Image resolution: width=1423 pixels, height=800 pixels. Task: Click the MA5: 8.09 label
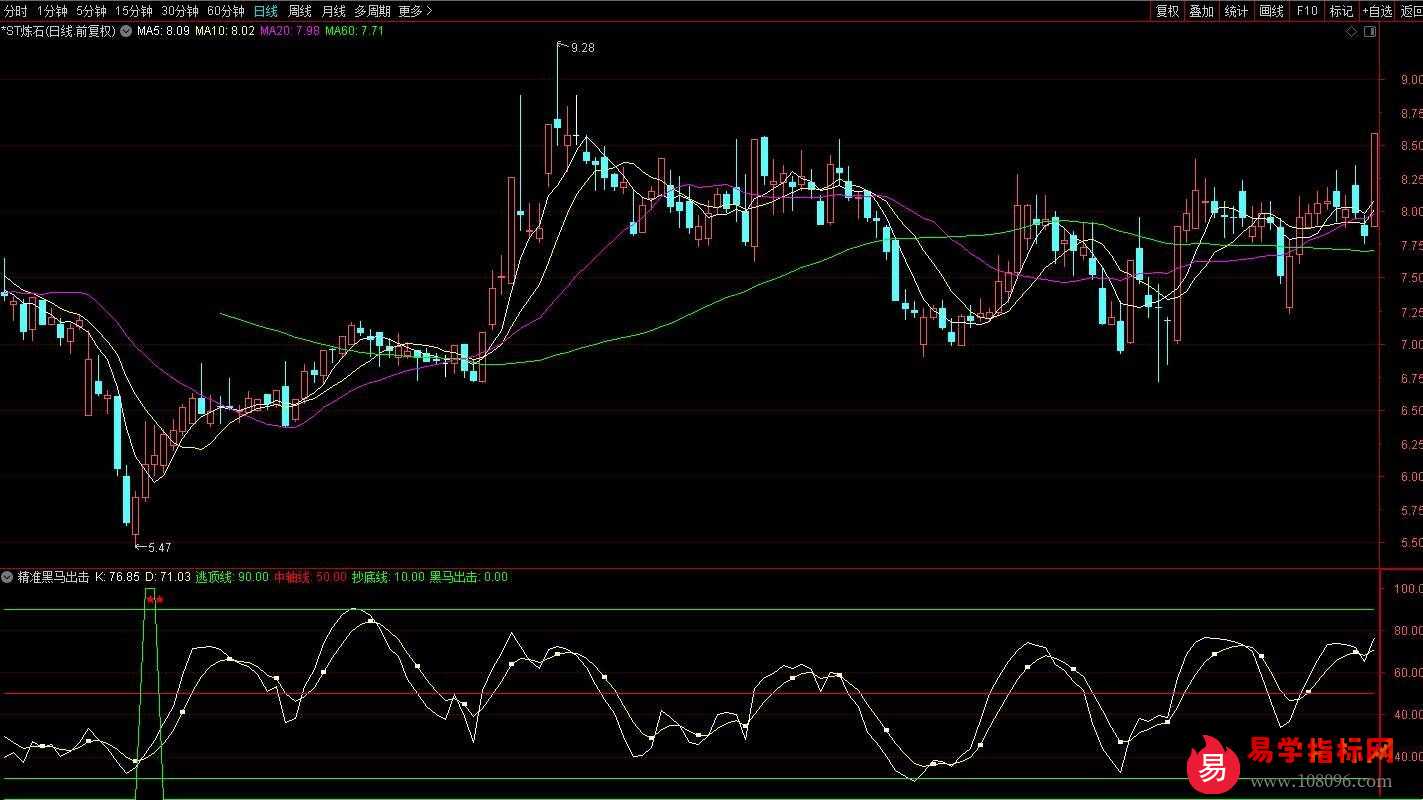click(x=163, y=31)
